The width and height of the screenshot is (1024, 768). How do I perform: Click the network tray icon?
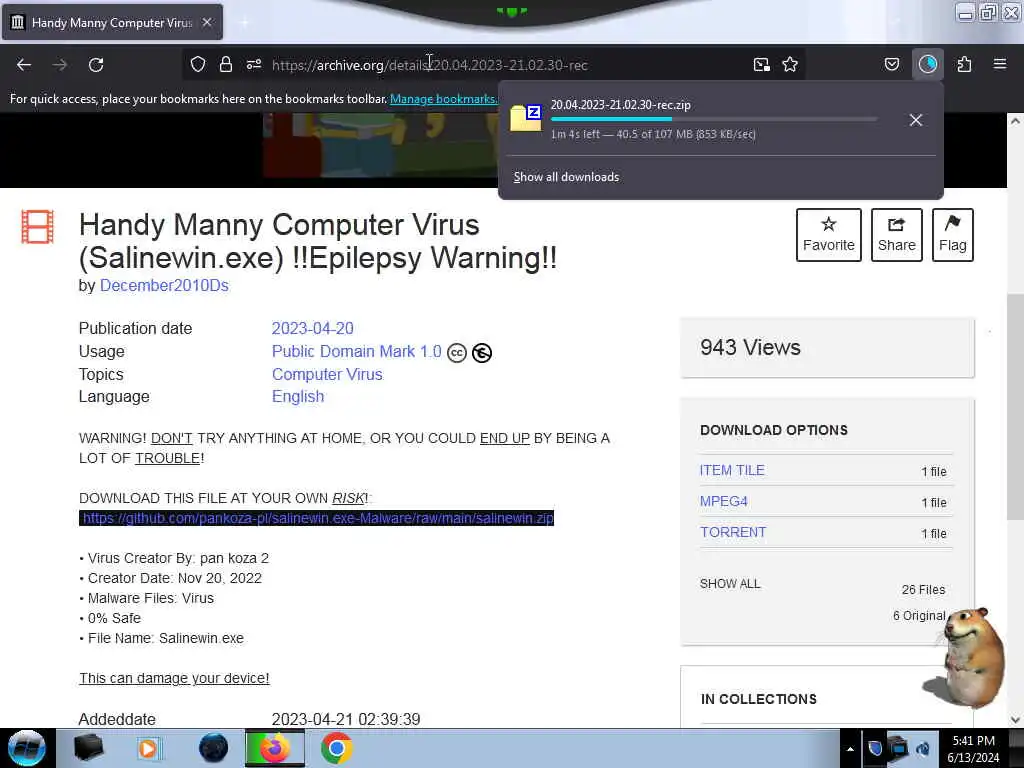[x=899, y=748]
